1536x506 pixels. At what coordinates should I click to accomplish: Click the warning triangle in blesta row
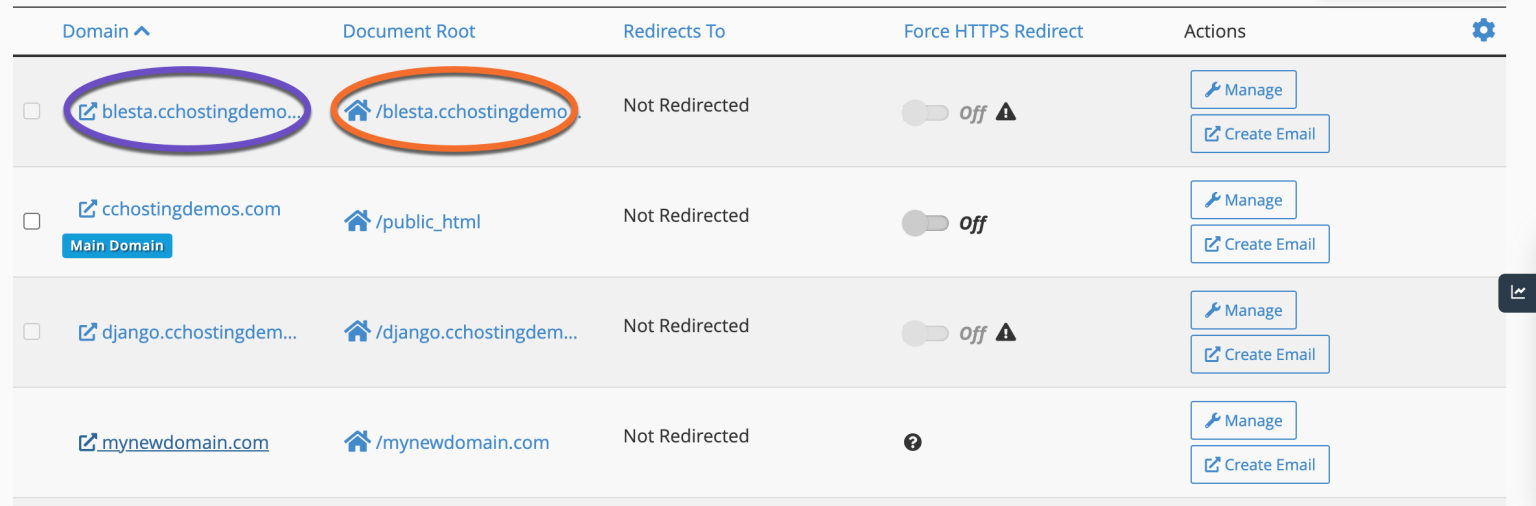(1006, 112)
